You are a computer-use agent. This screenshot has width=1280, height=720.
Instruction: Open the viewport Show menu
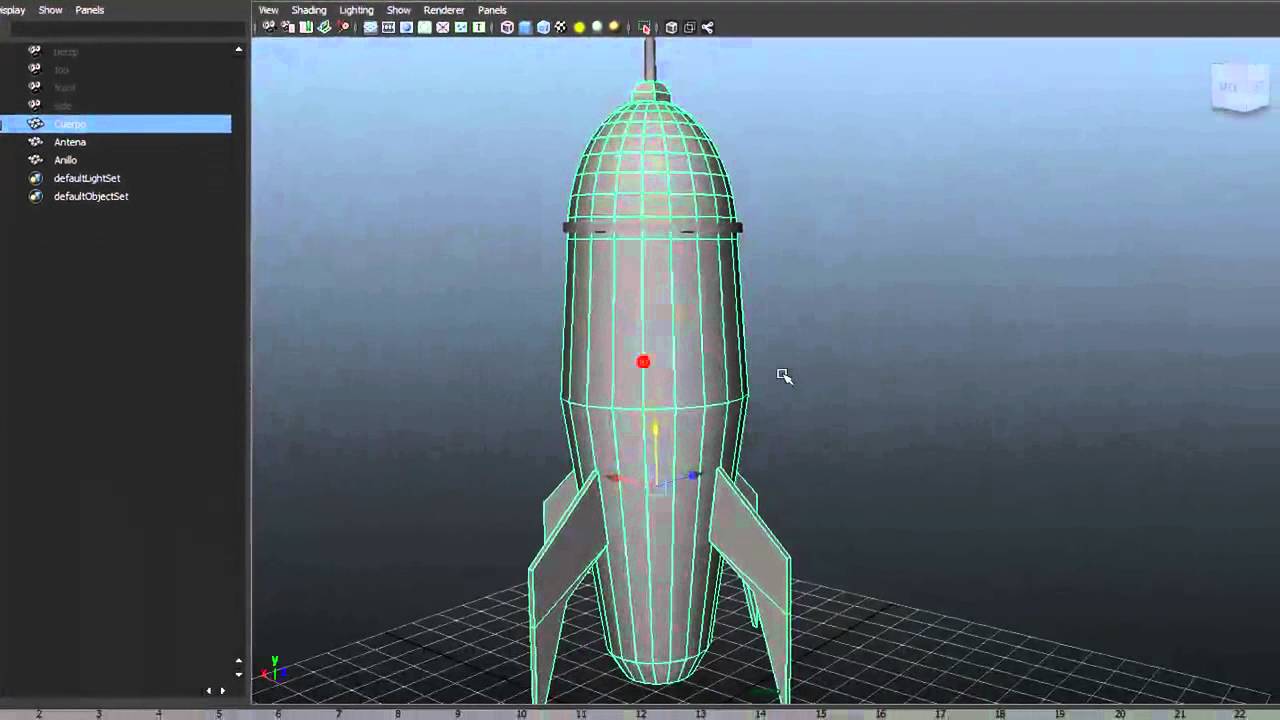399,10
